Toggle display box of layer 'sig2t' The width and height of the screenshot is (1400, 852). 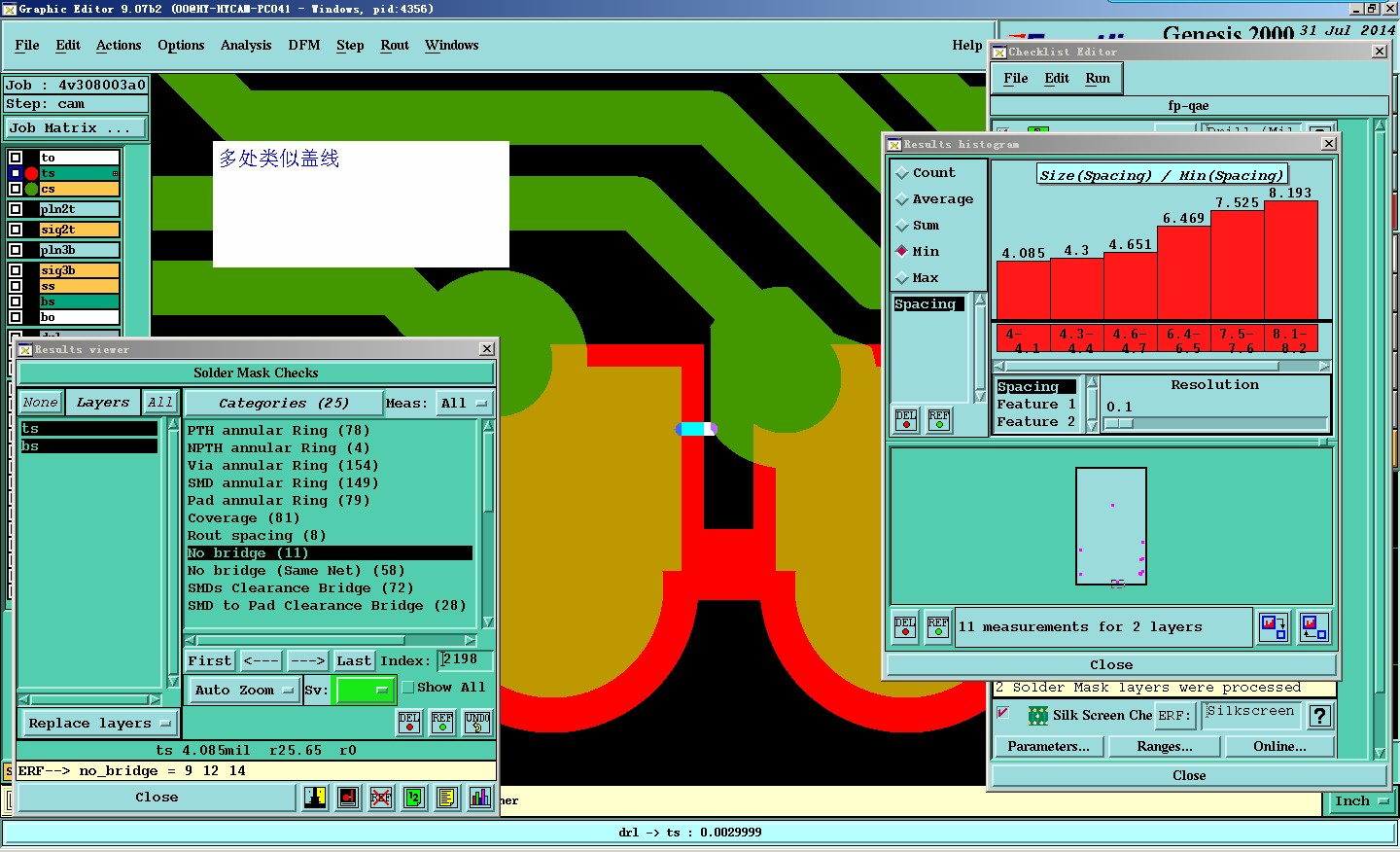click(x=16, y=230)
